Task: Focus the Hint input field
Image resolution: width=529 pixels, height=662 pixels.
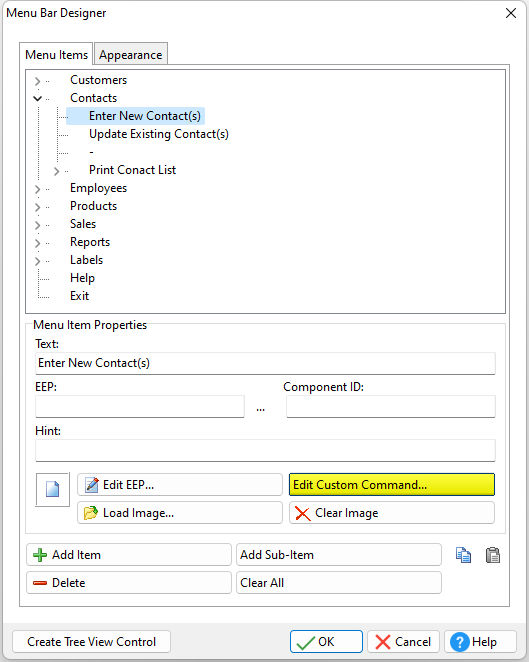Action: (x=265, y=450)
